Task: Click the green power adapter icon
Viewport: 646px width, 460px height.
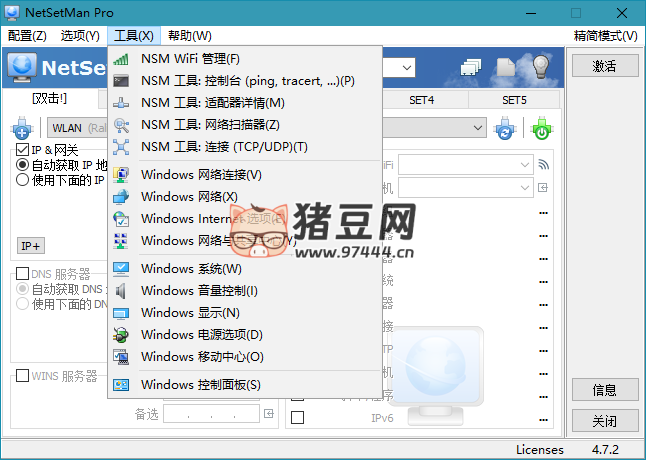Action: [541, 128]
